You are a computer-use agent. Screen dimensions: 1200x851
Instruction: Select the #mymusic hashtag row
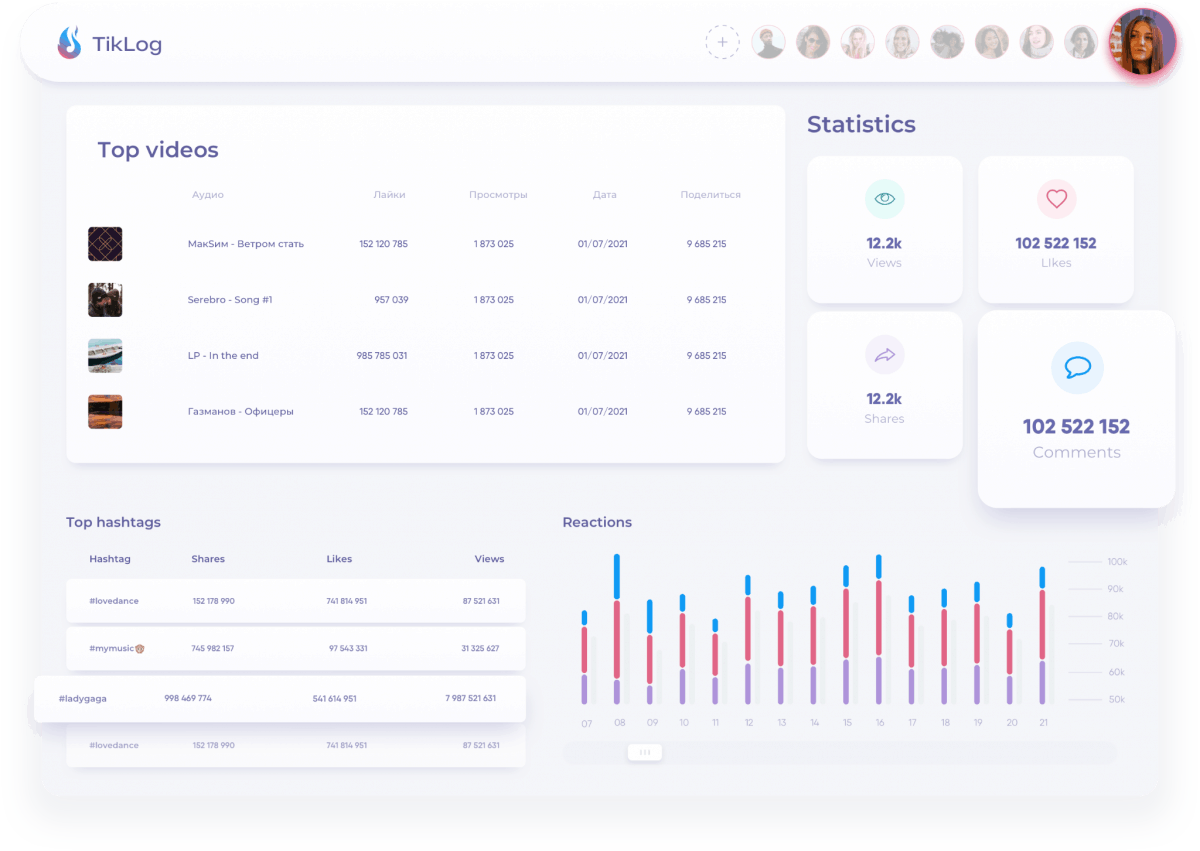click(x=296, y=649)
